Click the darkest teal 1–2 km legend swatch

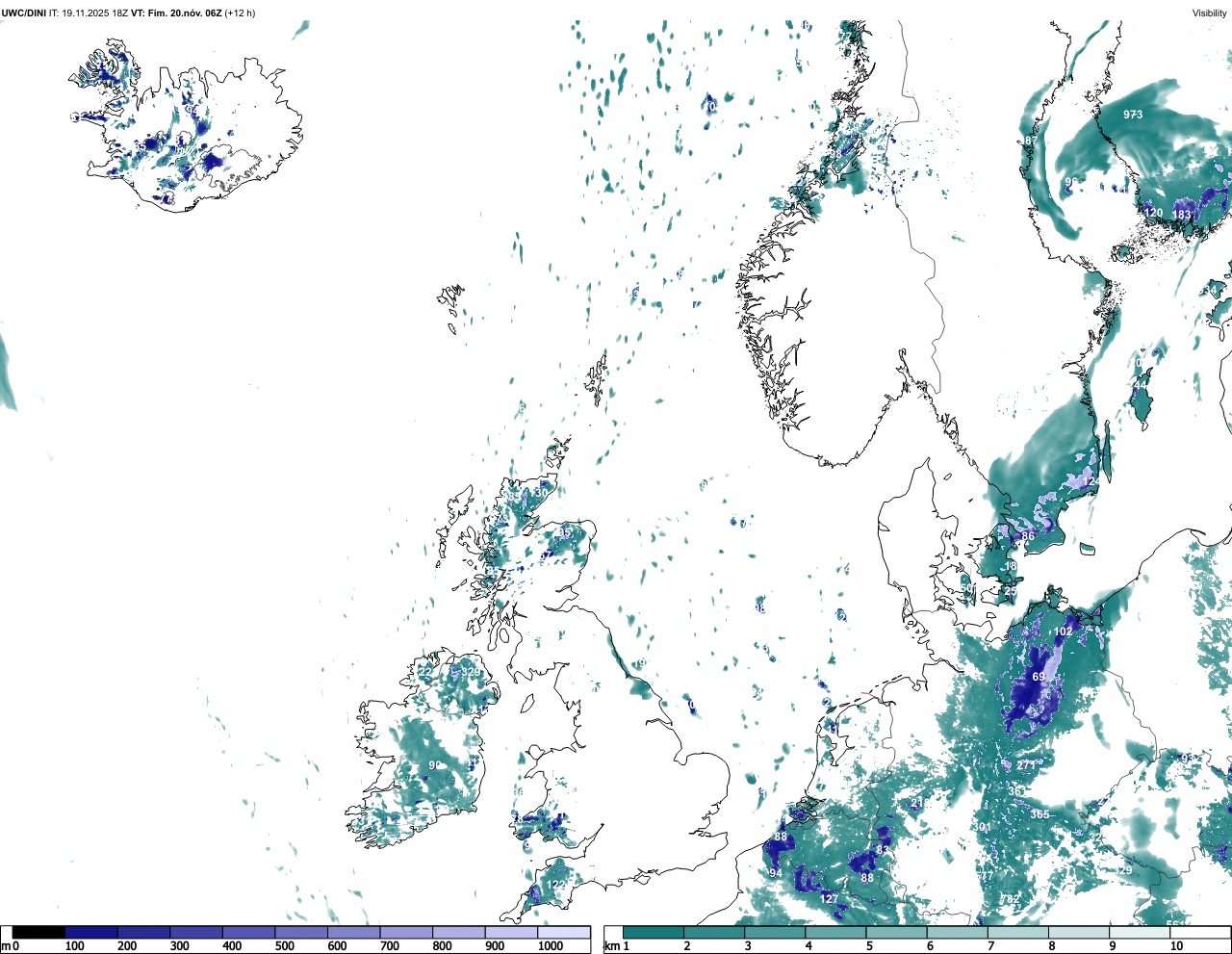[654, 932]
